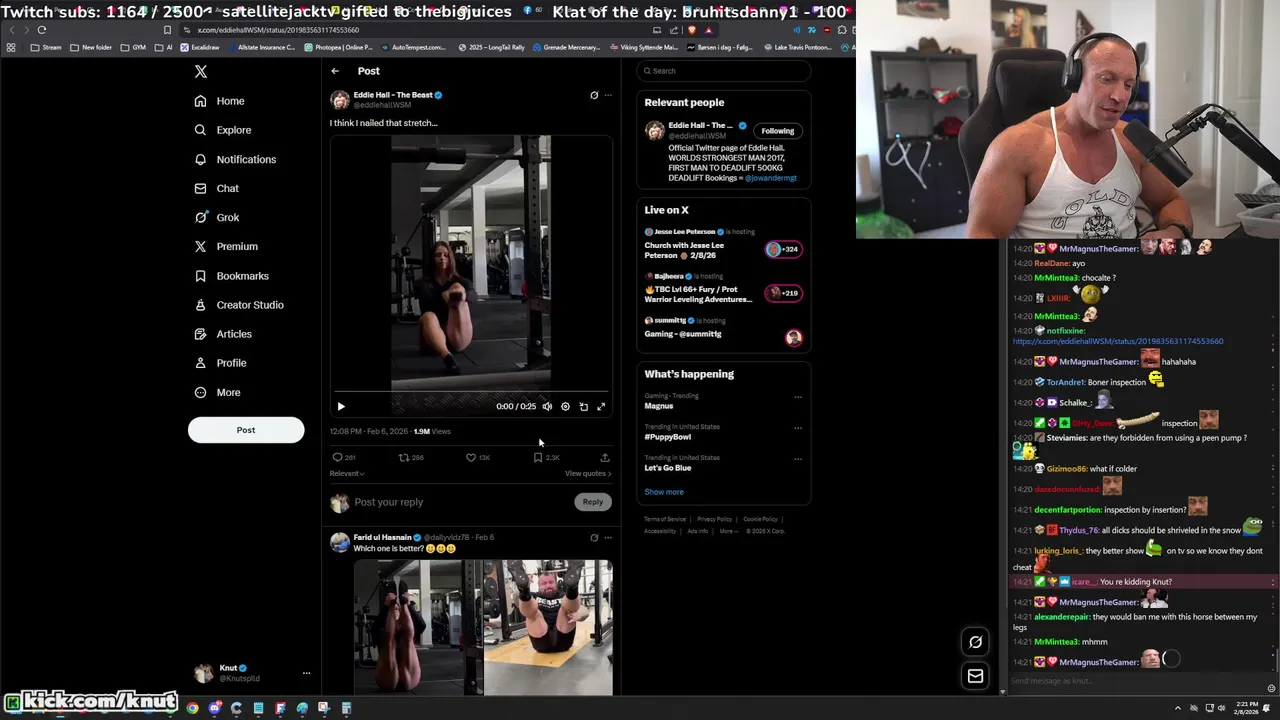Screen dimensions: 1280x720
Task: Open Premium in the X sidebar
Action: click(226, 246)
